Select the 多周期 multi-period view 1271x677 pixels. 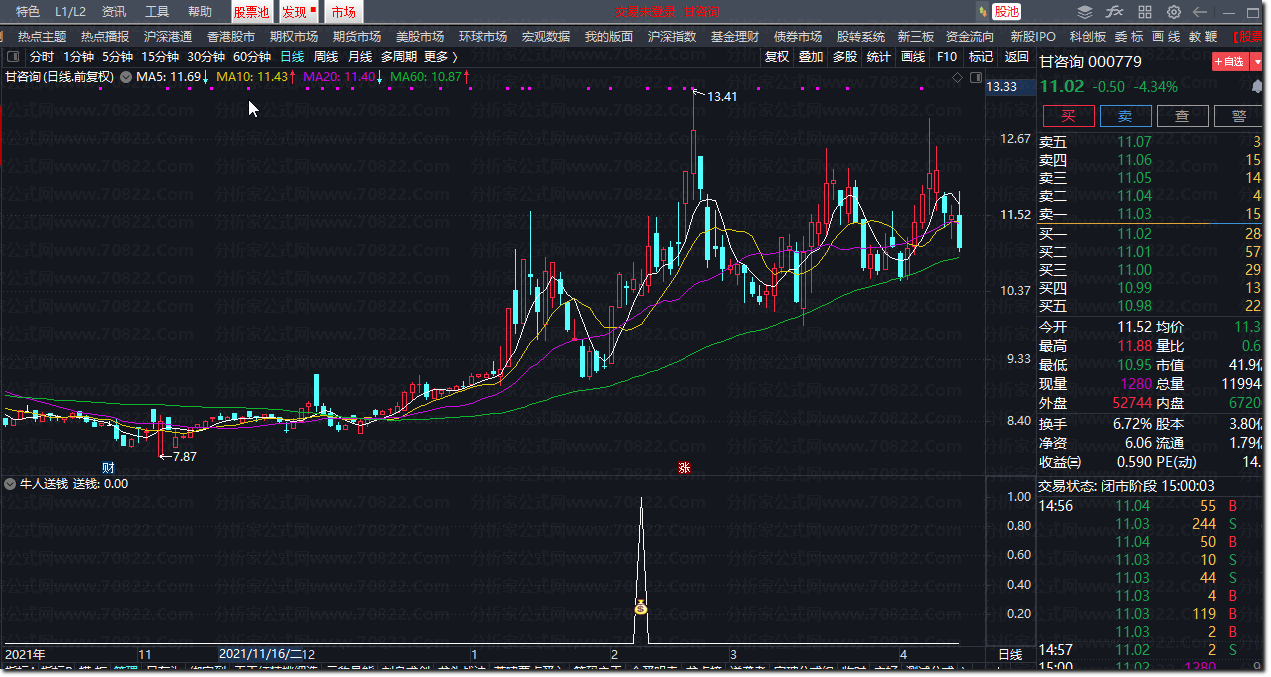point(398,57)
